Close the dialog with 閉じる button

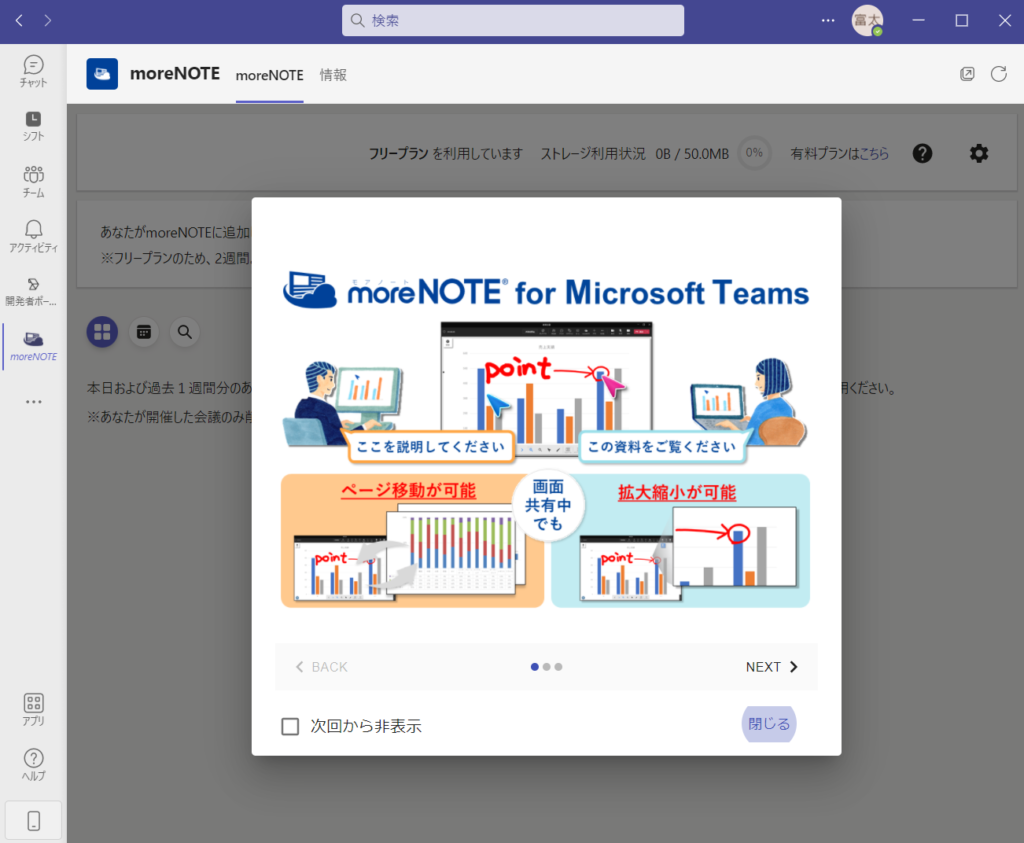pyautogui.click(x=769, y=724)
